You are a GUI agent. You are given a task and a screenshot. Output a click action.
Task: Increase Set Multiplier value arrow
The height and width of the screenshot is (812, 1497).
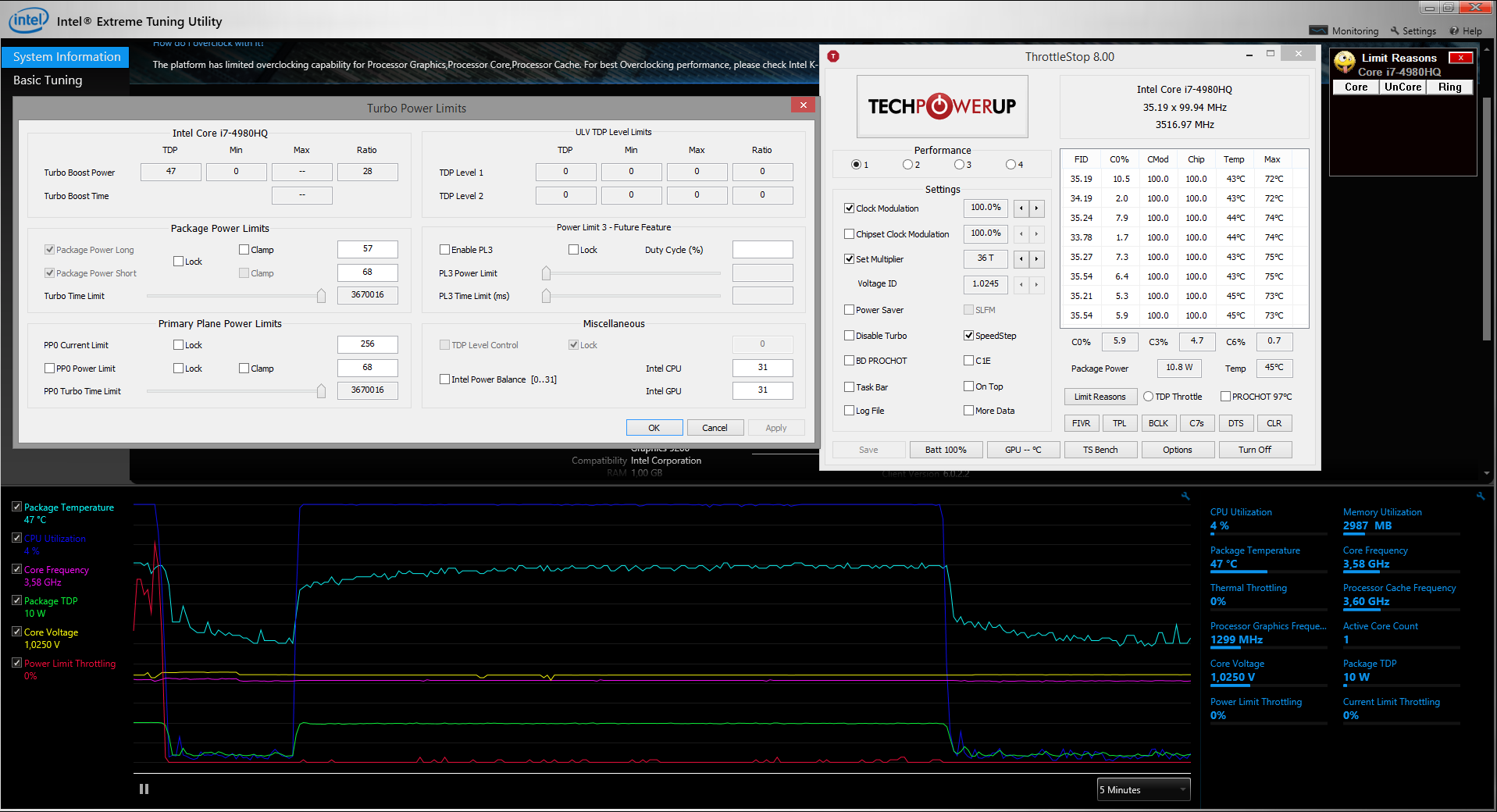[x=1036, y=258]
